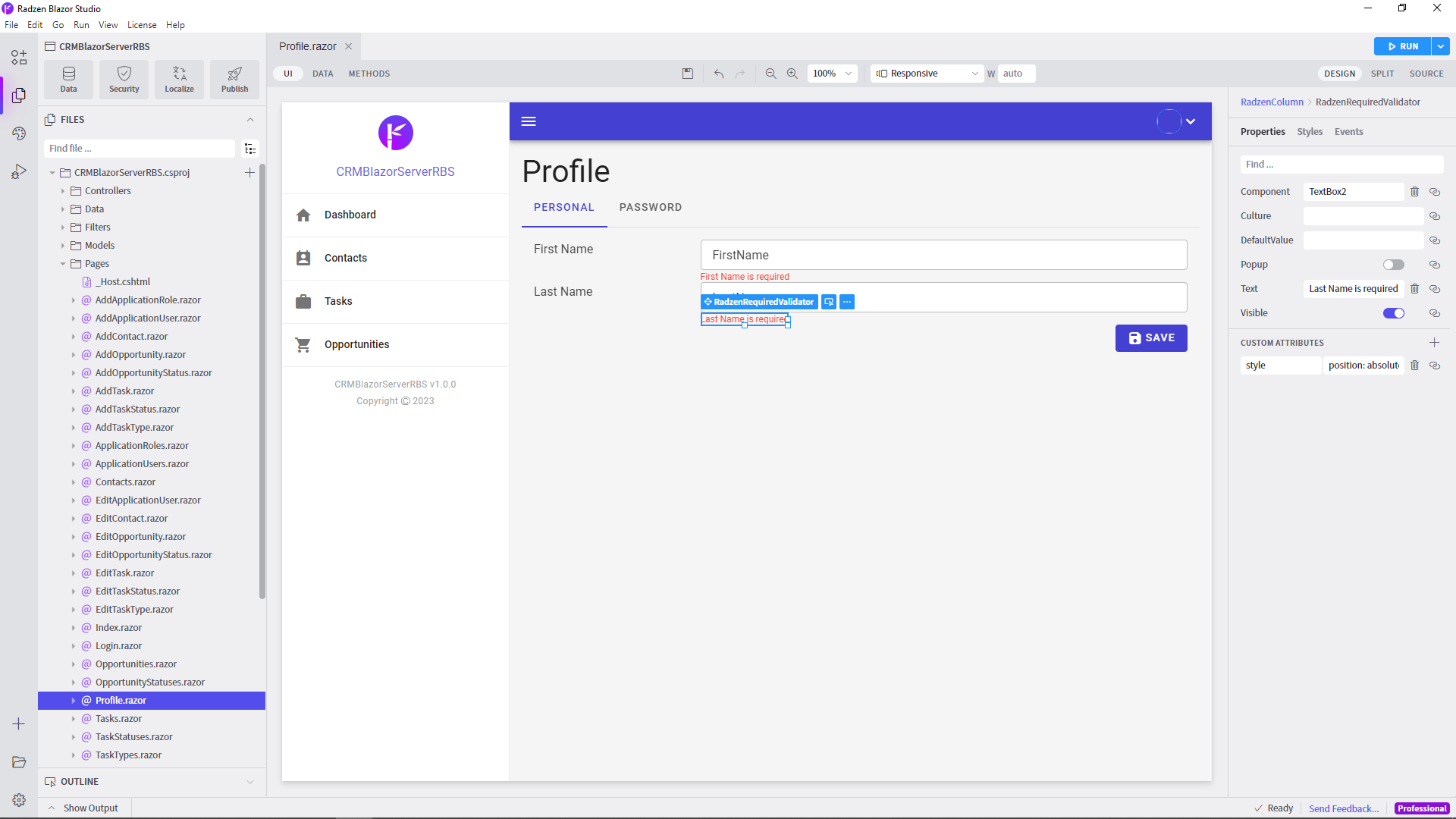The width and height of the screenshot is (1456, 819).
Task: Click the toolbox components icon in activity bar
Action: (x=19, y=58)
